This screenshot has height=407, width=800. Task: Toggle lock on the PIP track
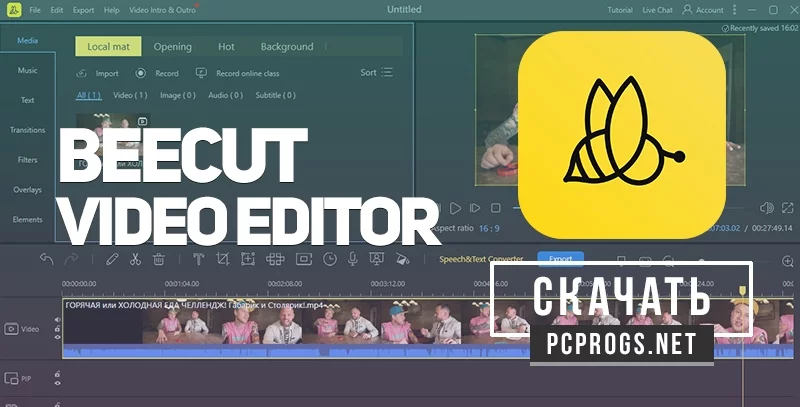[x=58, y=374]
